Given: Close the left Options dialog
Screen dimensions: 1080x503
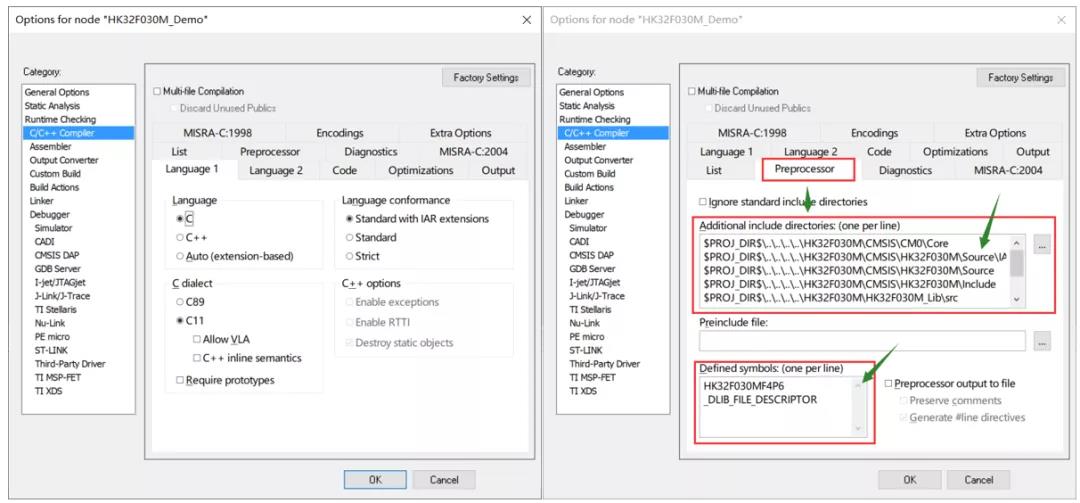Looking at the screenshot, I should (x=527, y=20).
